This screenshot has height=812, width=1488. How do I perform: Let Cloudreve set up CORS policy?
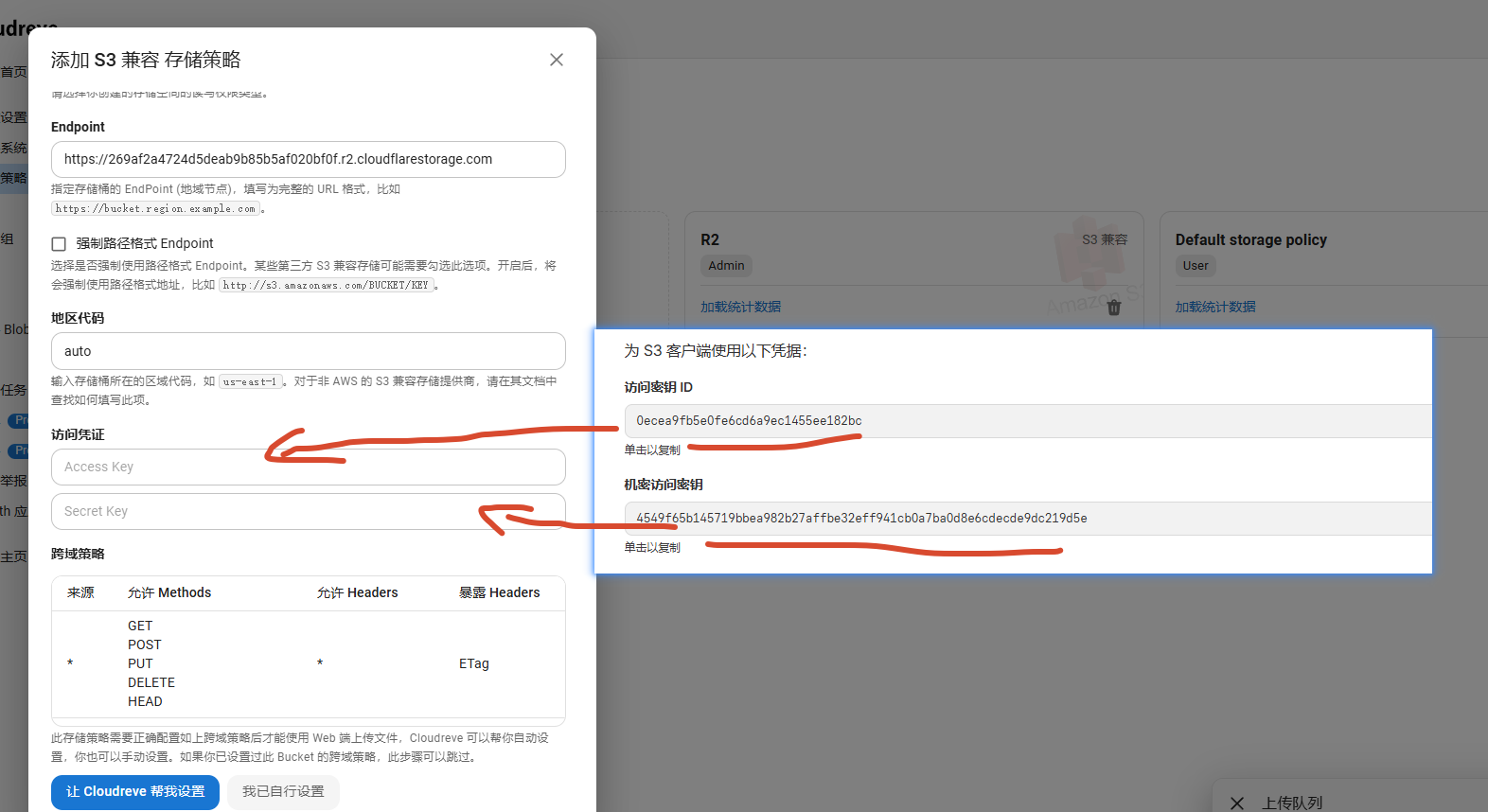coord(135,792)
